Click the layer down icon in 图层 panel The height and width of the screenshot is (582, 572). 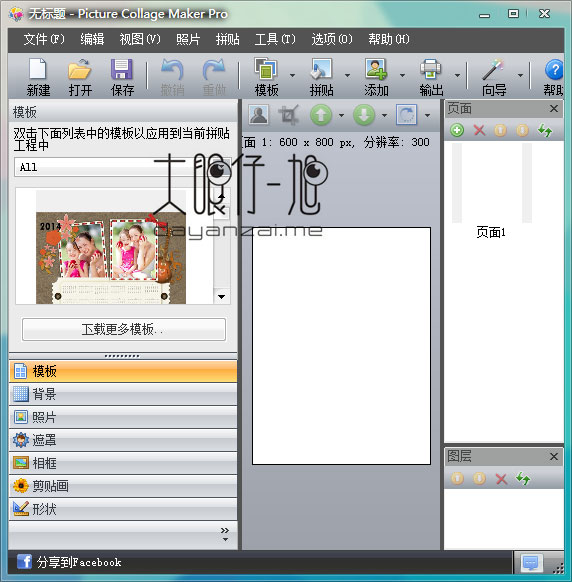pos(480,478)
